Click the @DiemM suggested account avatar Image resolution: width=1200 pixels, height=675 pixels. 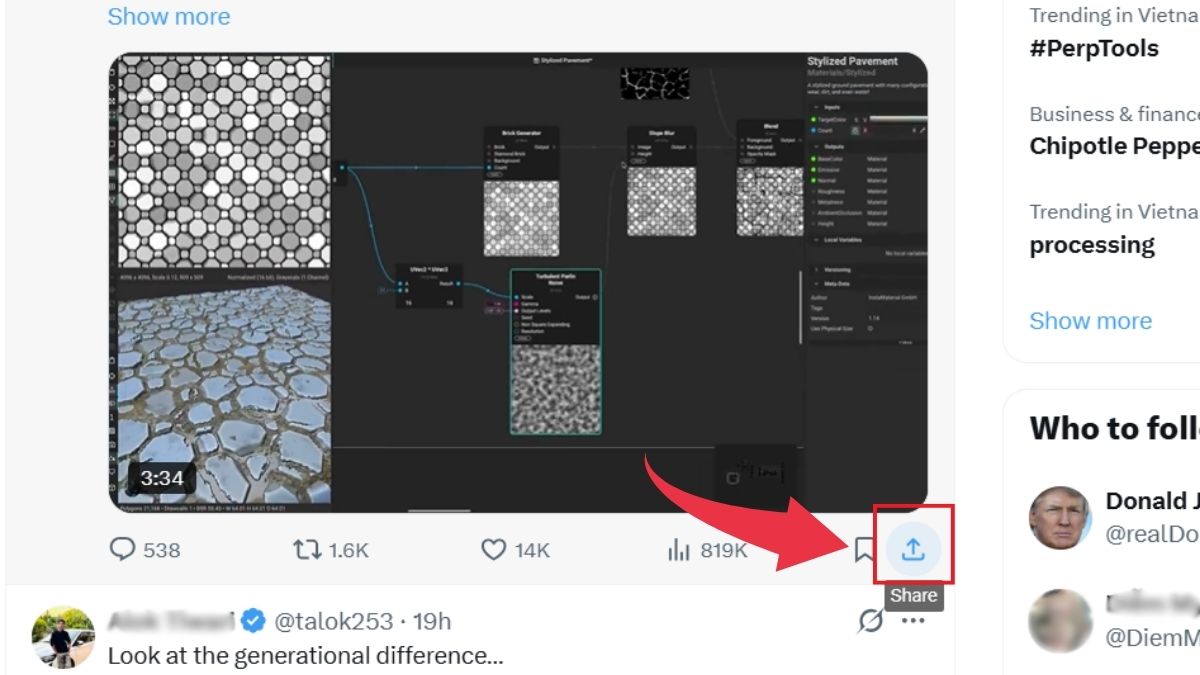[1060, 620]
